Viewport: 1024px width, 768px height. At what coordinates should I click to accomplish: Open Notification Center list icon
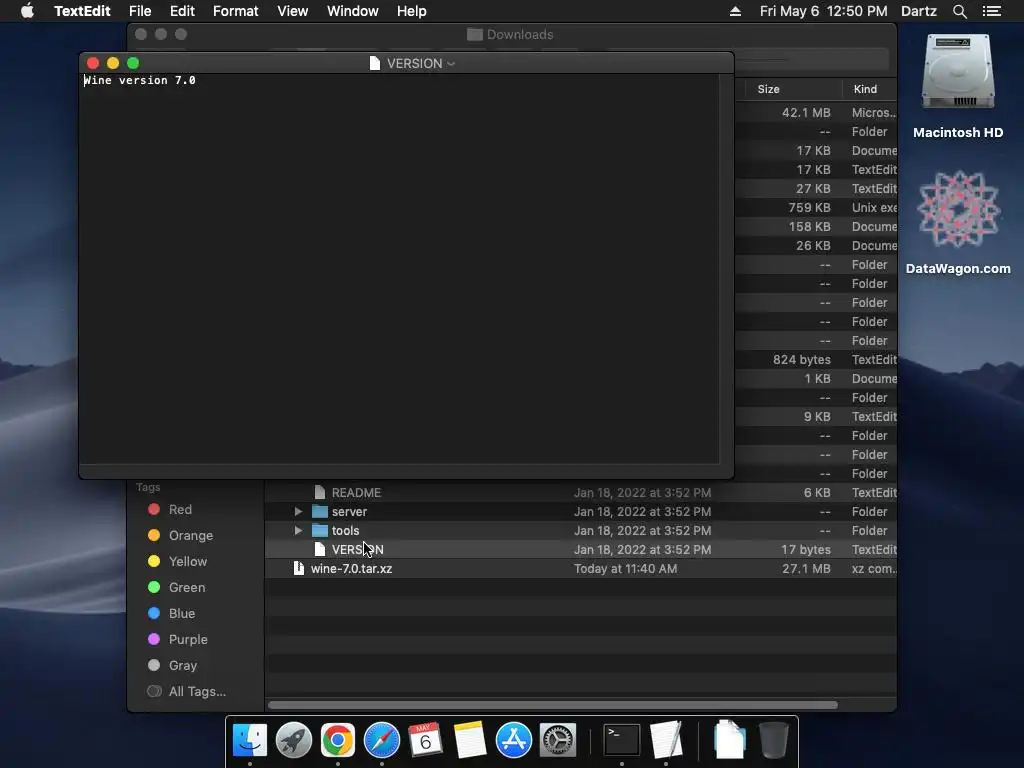pyautogui.click(x=992, y=11)
